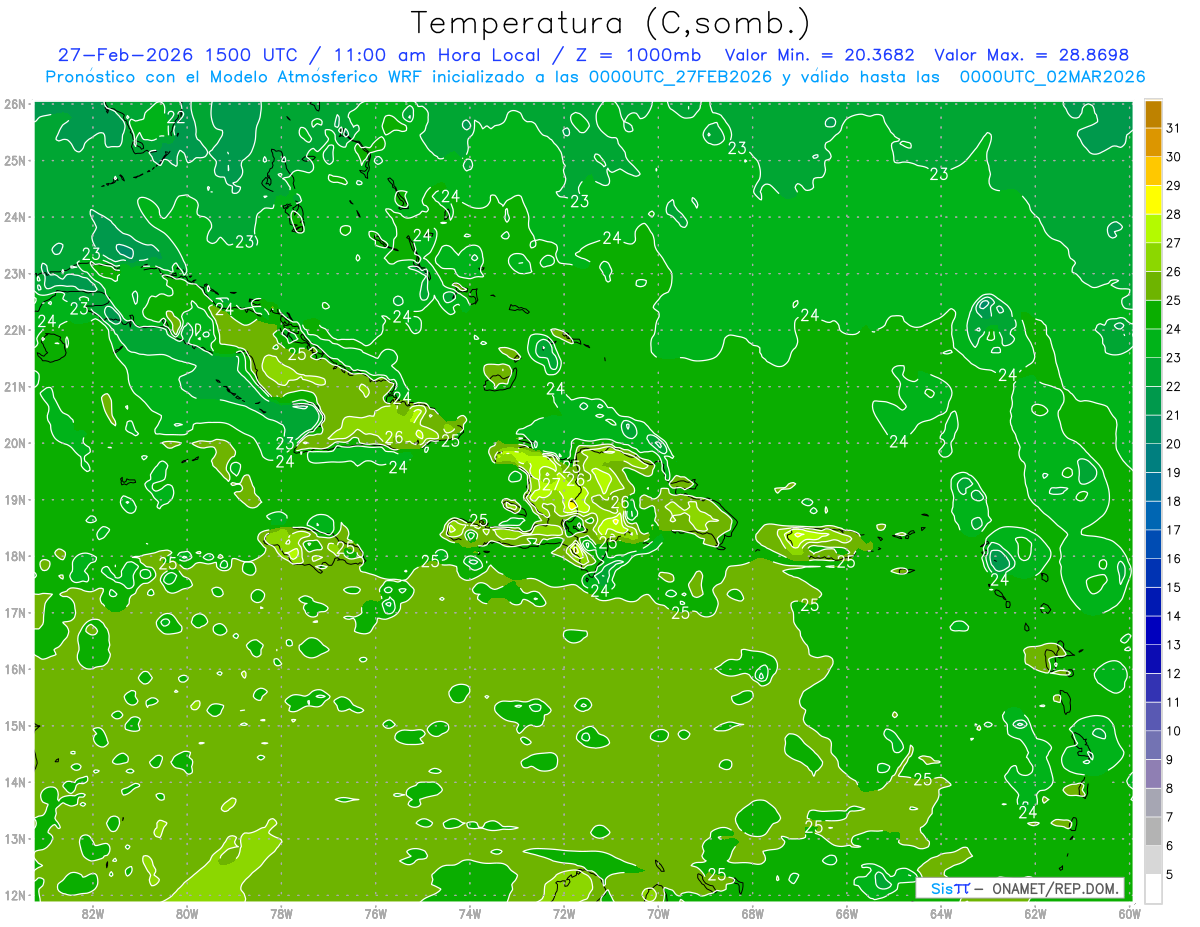Screen dimensions: 1200x927
Task: Click the color scale label 12
Action: click(1173, 674)
